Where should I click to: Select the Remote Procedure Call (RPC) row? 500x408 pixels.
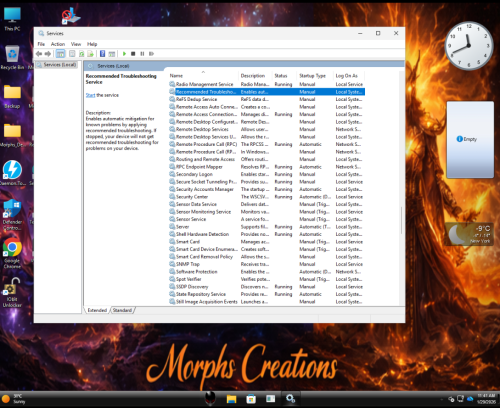coord(267,144)
